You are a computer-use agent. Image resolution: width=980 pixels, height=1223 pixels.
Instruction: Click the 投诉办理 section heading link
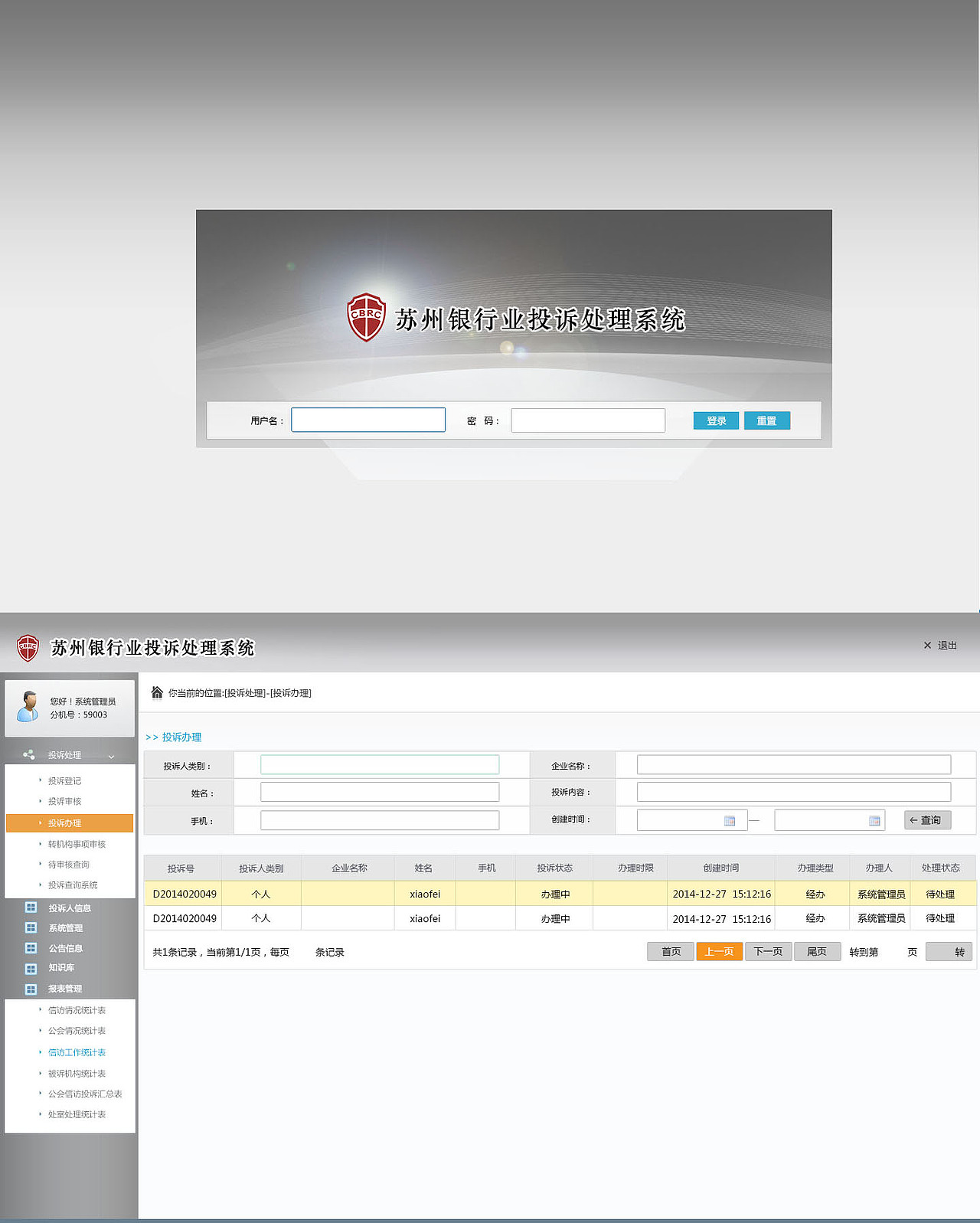[x=181, y=737]
